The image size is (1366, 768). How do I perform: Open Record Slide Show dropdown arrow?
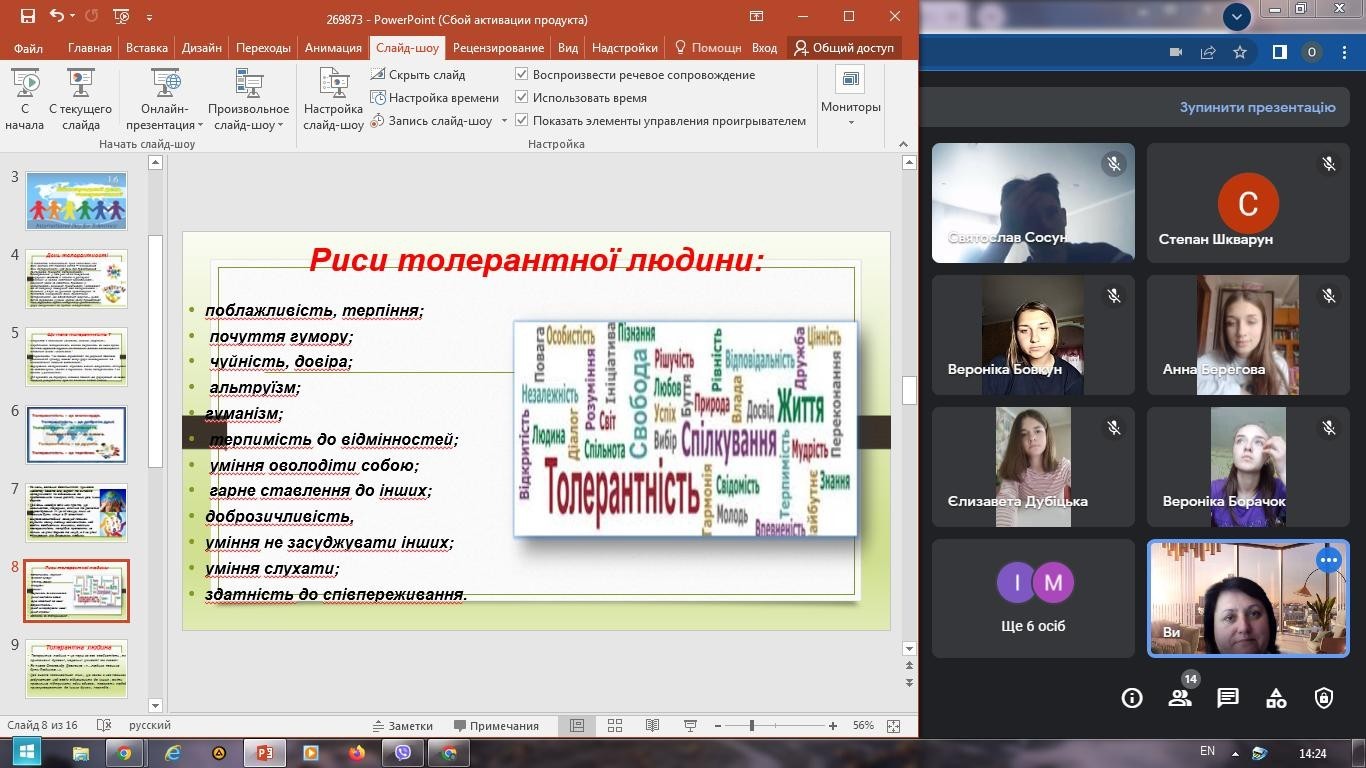pyautogui.click(x=504, y=121)
